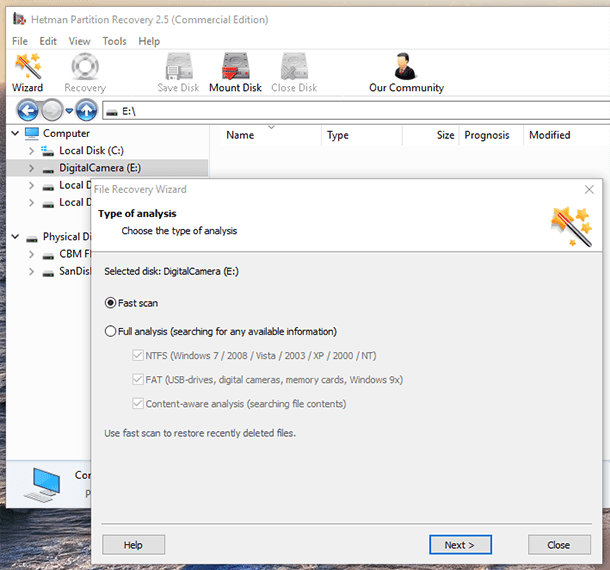Click the Hetman app logo icon
Image resolution: width=610 pixels, height=570 pixels.
pyautogui.click(x=19, y=19)
